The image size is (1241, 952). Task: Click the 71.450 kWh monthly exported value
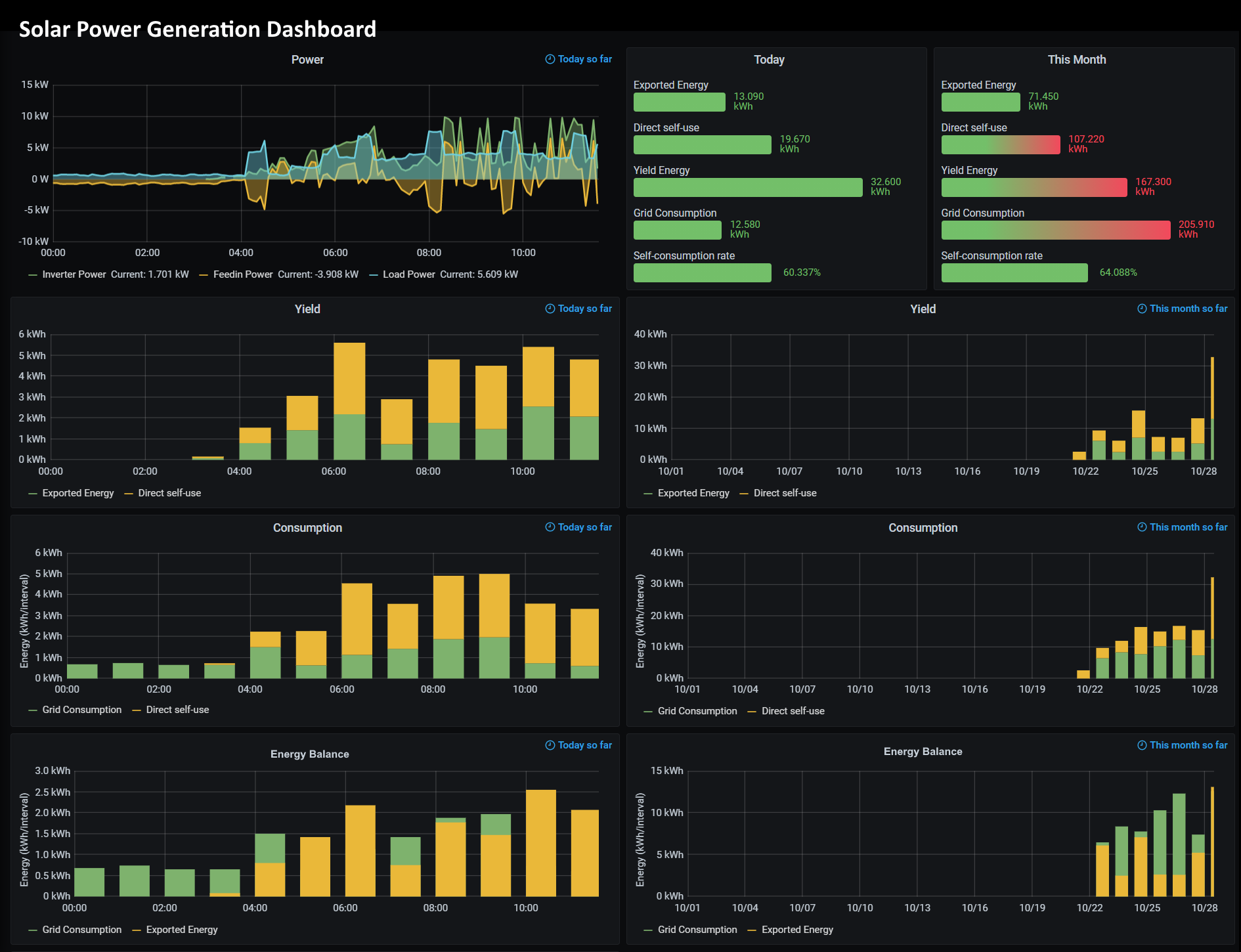pos(1043,101)
